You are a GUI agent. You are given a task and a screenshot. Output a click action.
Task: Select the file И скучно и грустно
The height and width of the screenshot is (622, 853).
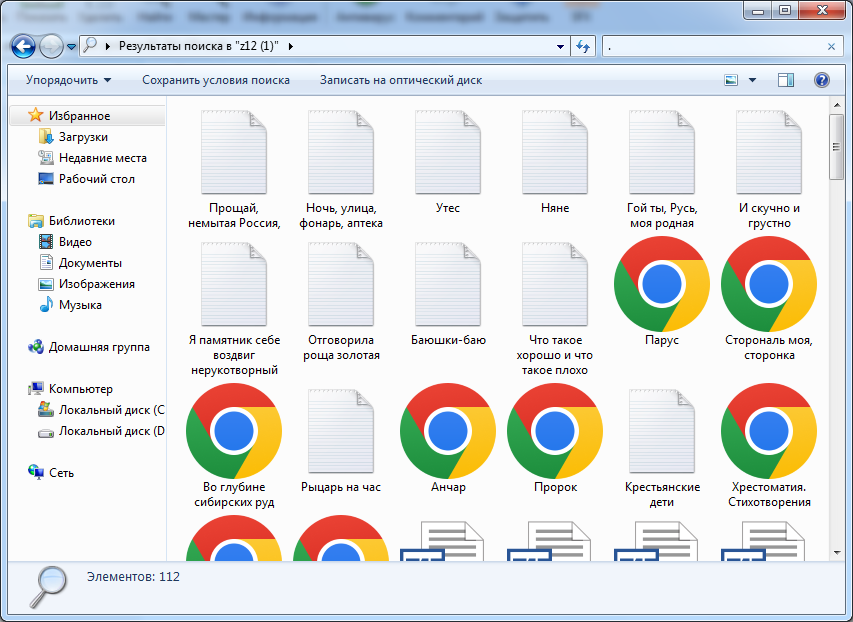click(x=769, y=169)
